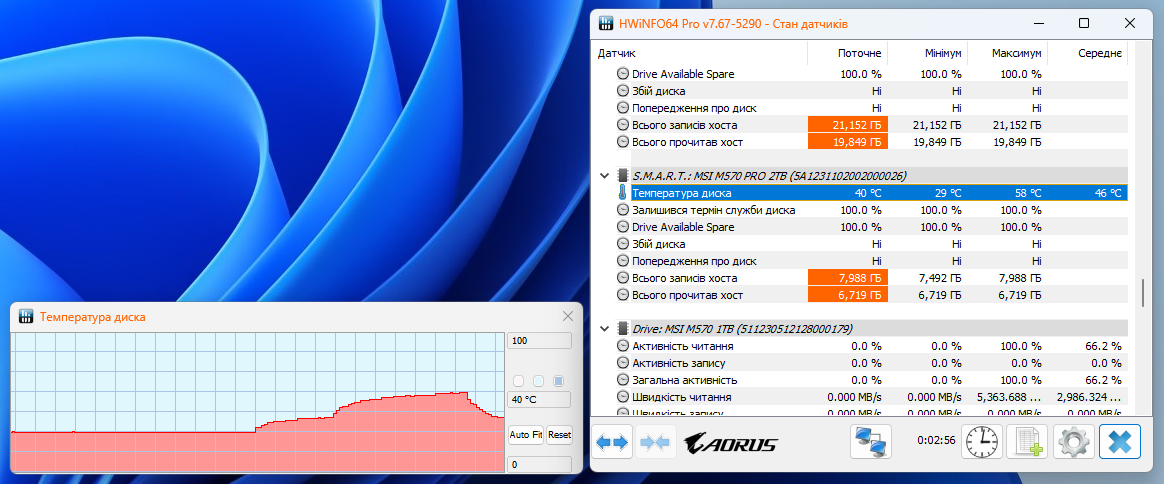Image resolution: width=1164 pixels, height=484 pixels.
Task: Start logging with the sheet-plus icon
Action: [x=1028, y=442]
